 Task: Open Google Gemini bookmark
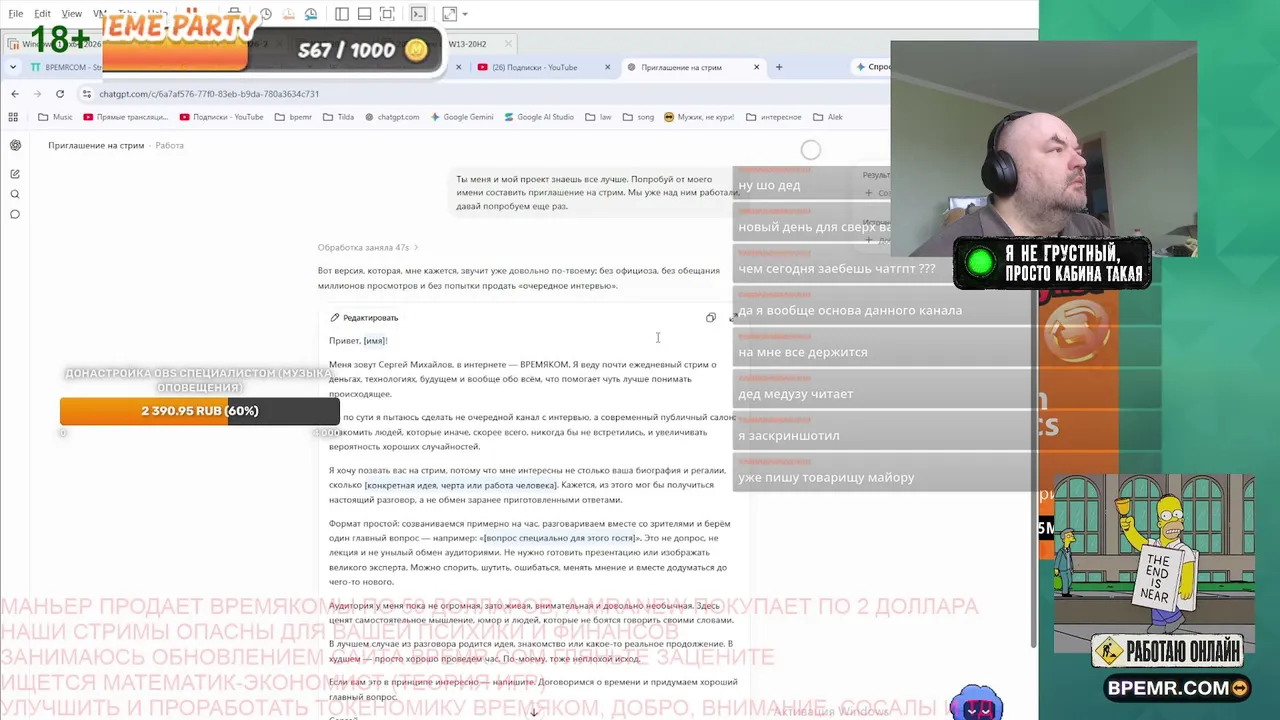click(462, 117)
